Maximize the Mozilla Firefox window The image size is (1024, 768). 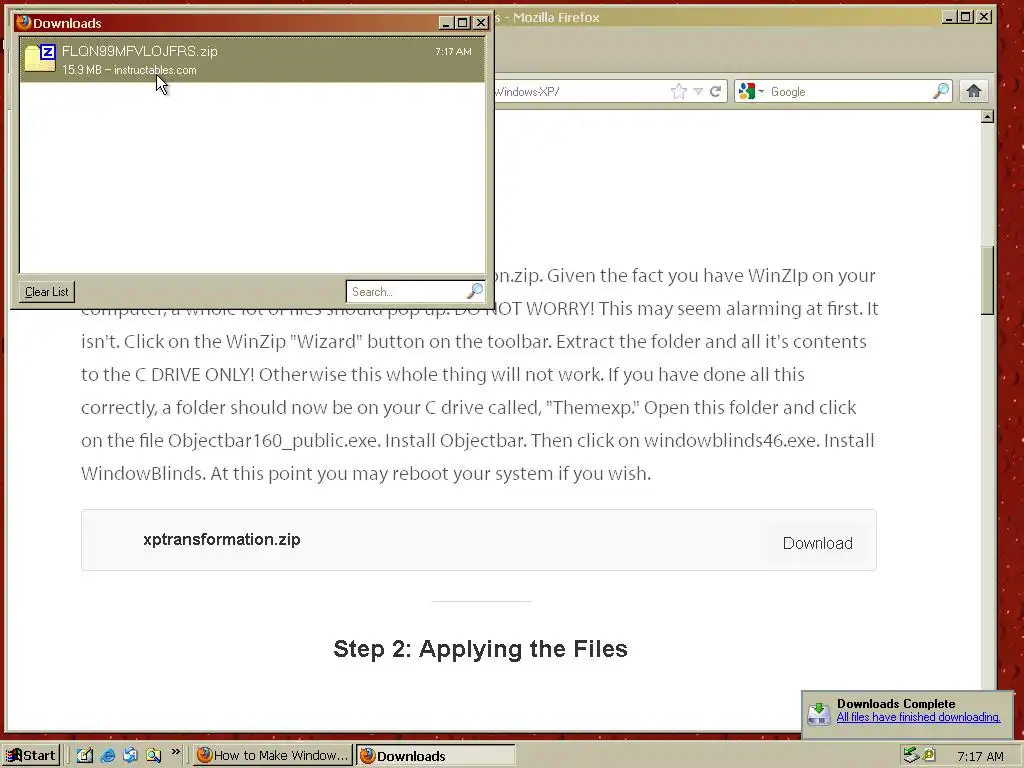pos(966,17)
